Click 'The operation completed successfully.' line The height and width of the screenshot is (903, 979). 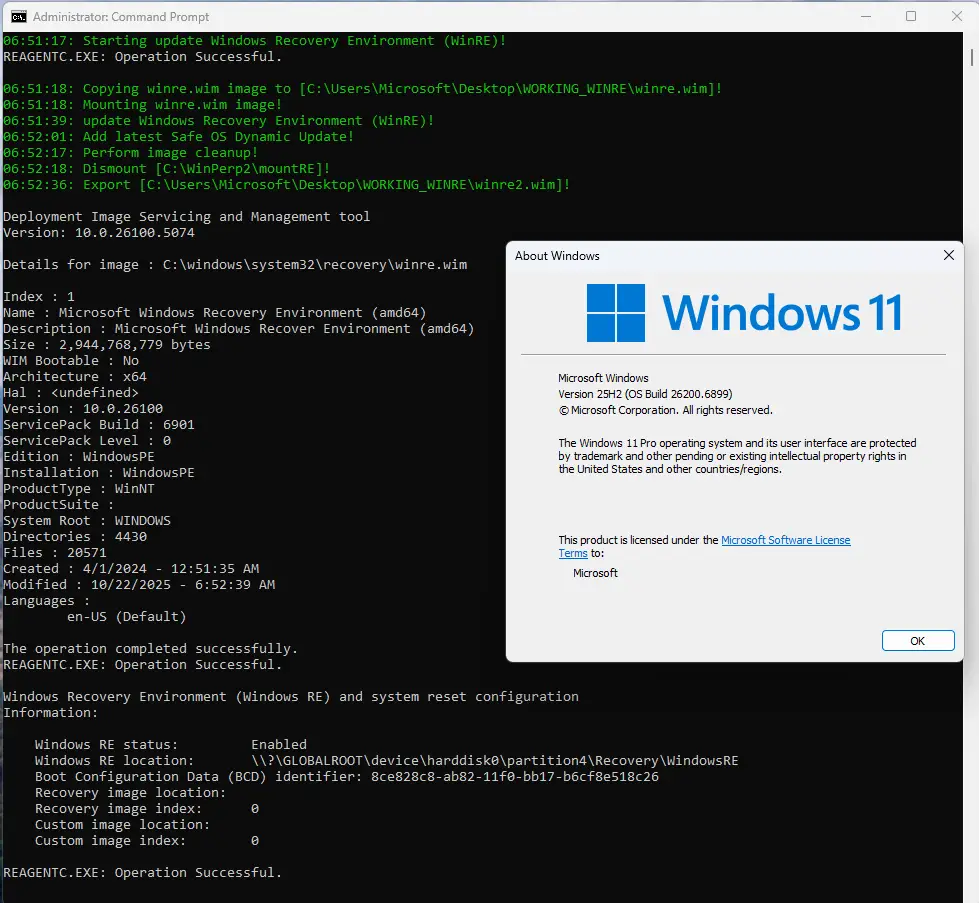coord(150,649)
